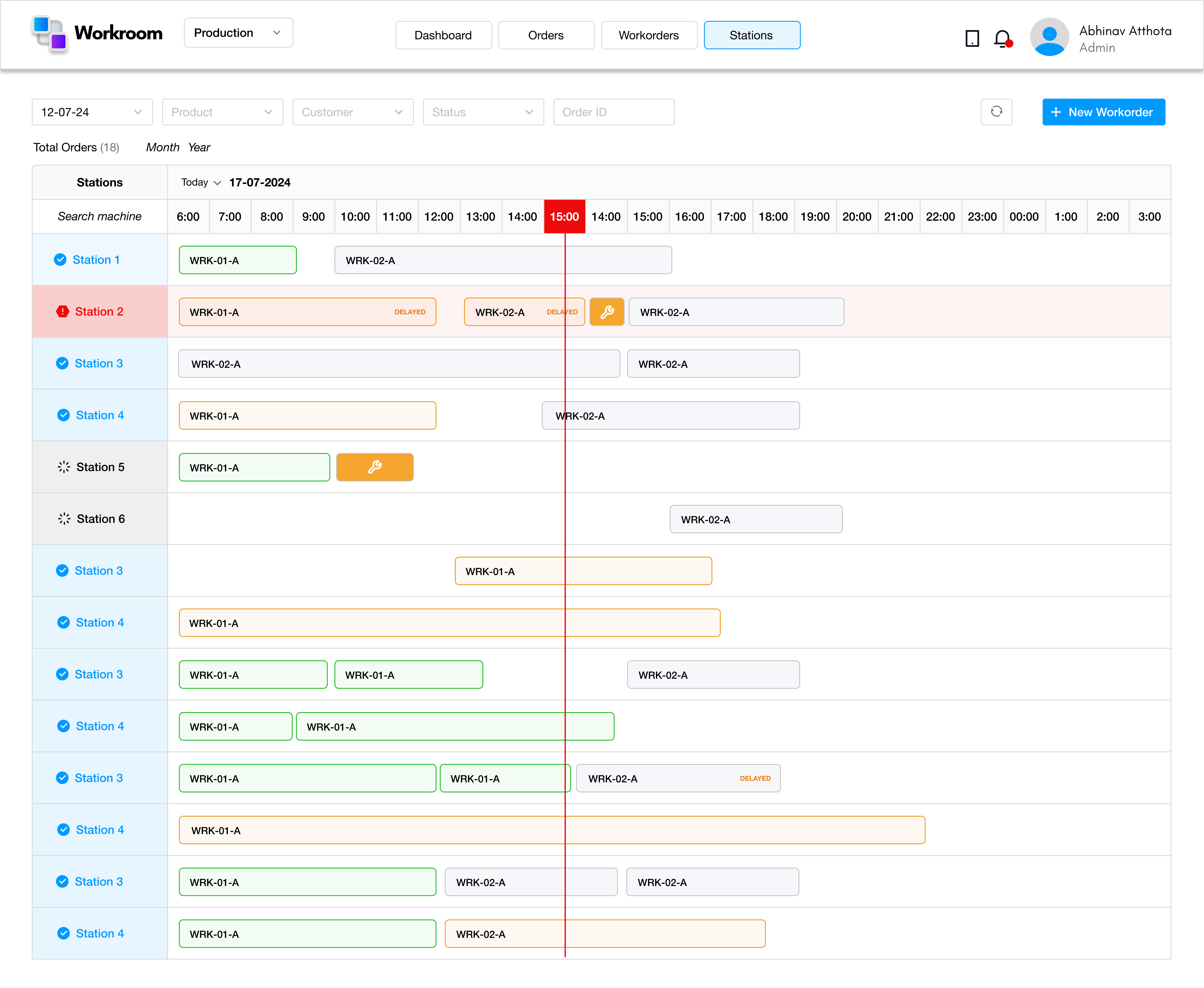Click the New Workorder button

[1104, 112]
